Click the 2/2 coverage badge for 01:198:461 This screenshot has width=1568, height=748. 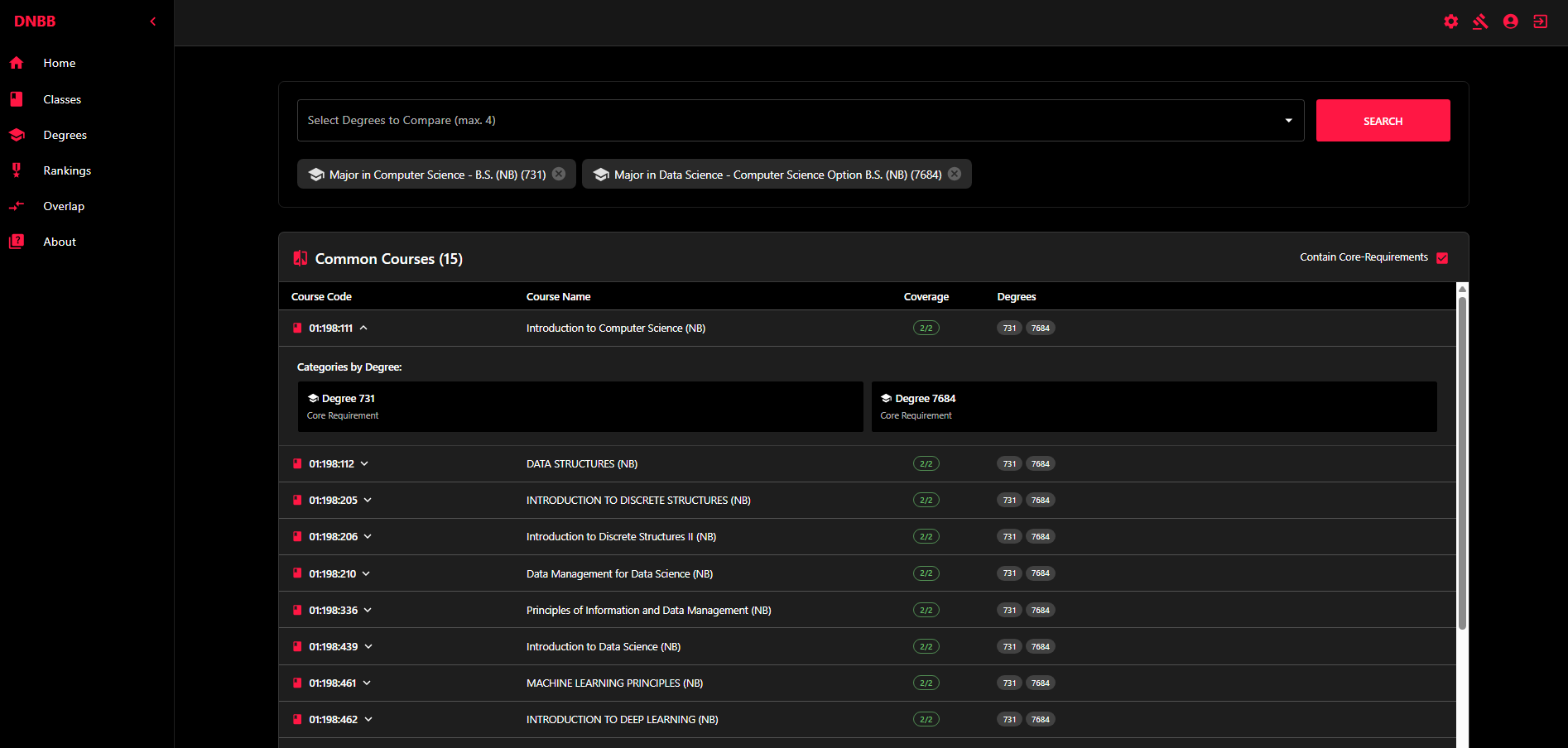(x=926, y=683)
